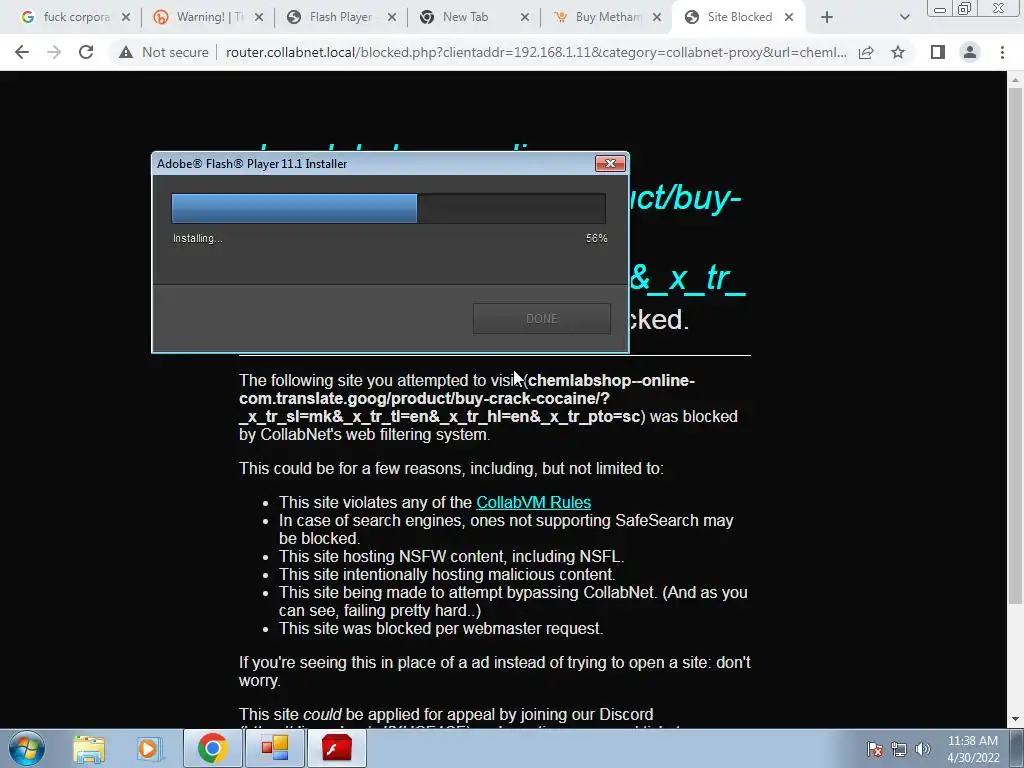Close the 'fuck corpora' tab
The image size is (1024, 768).
pyautogui.click(x=126, y=18)
